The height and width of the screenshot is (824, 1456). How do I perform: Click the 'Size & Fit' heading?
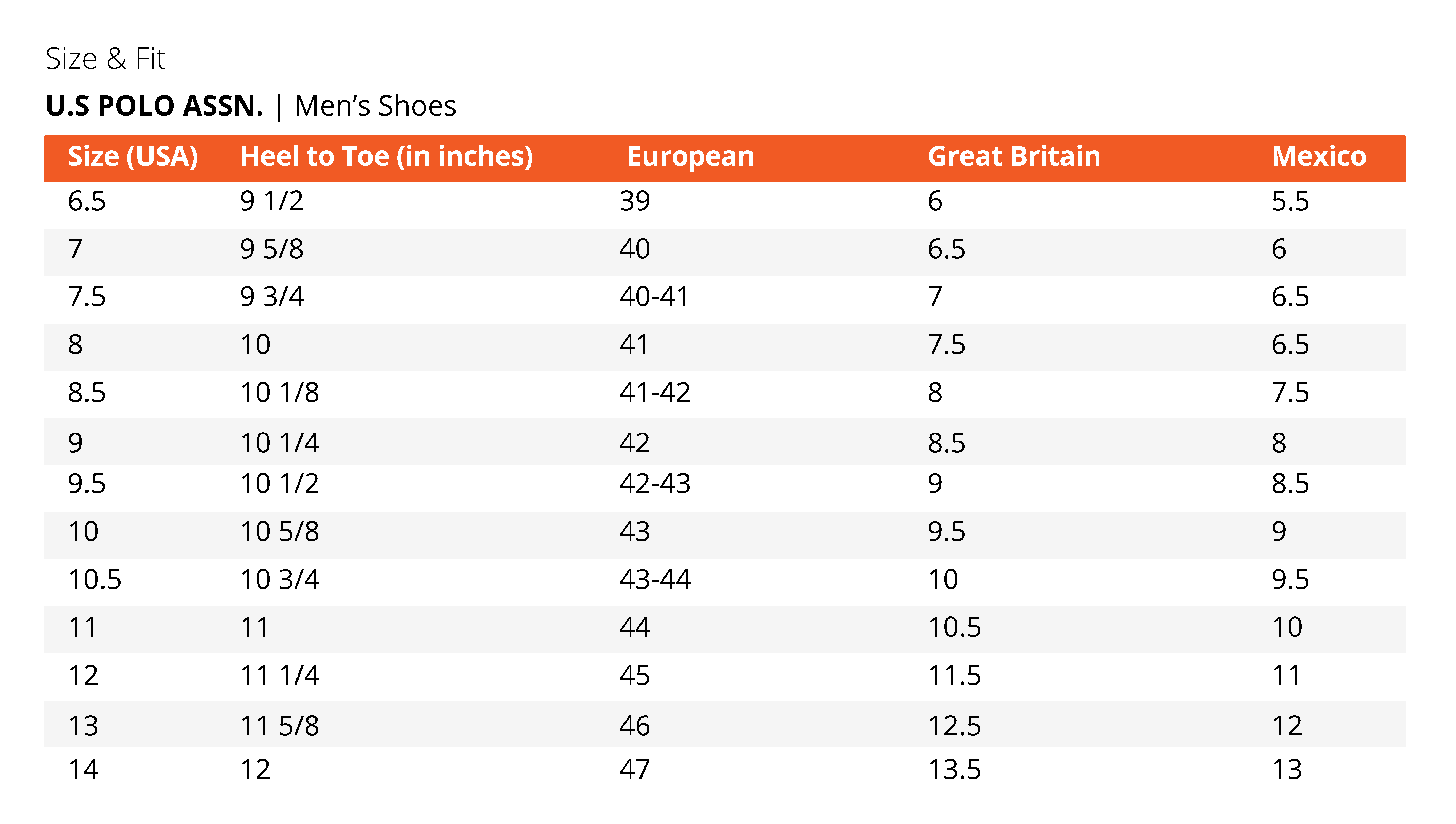coord(105,59)
